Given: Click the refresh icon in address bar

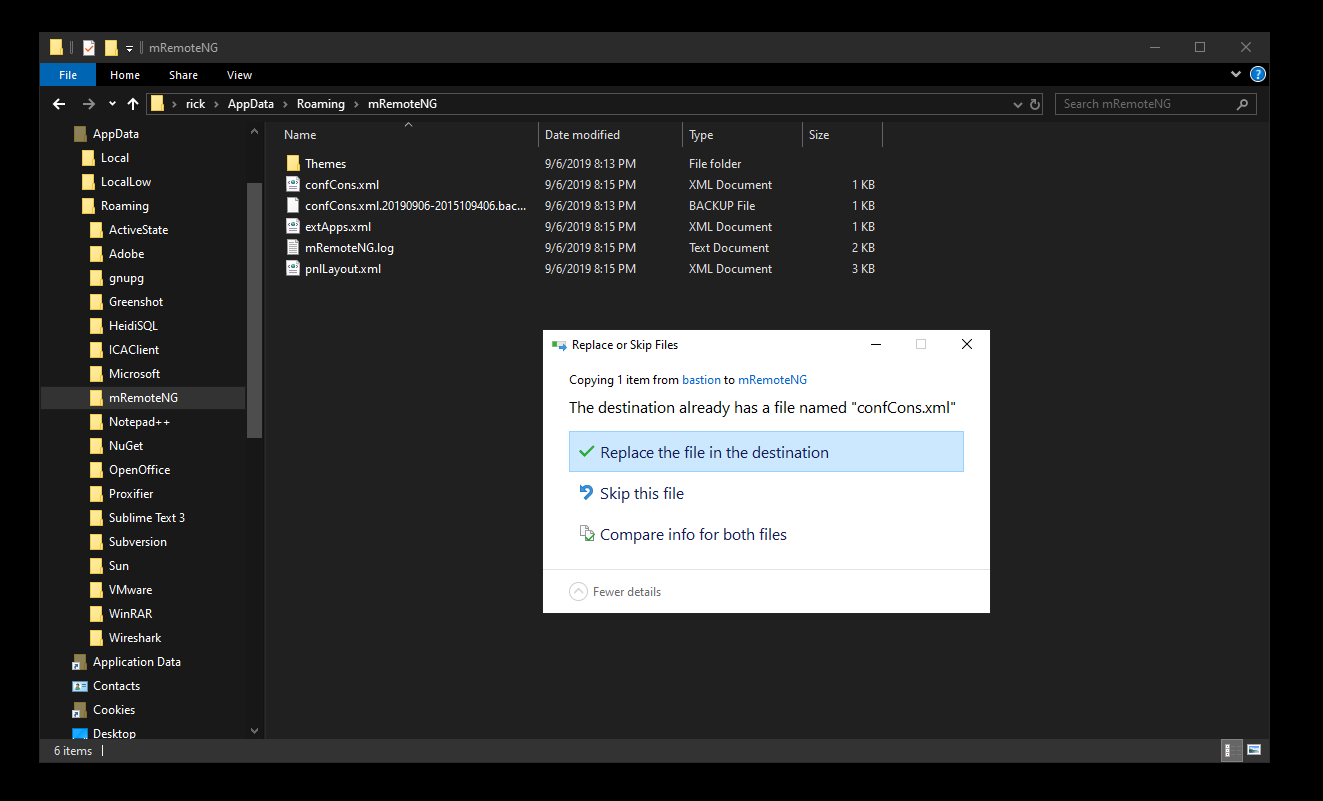Looking at the screenshot, I should point(1035,104).
